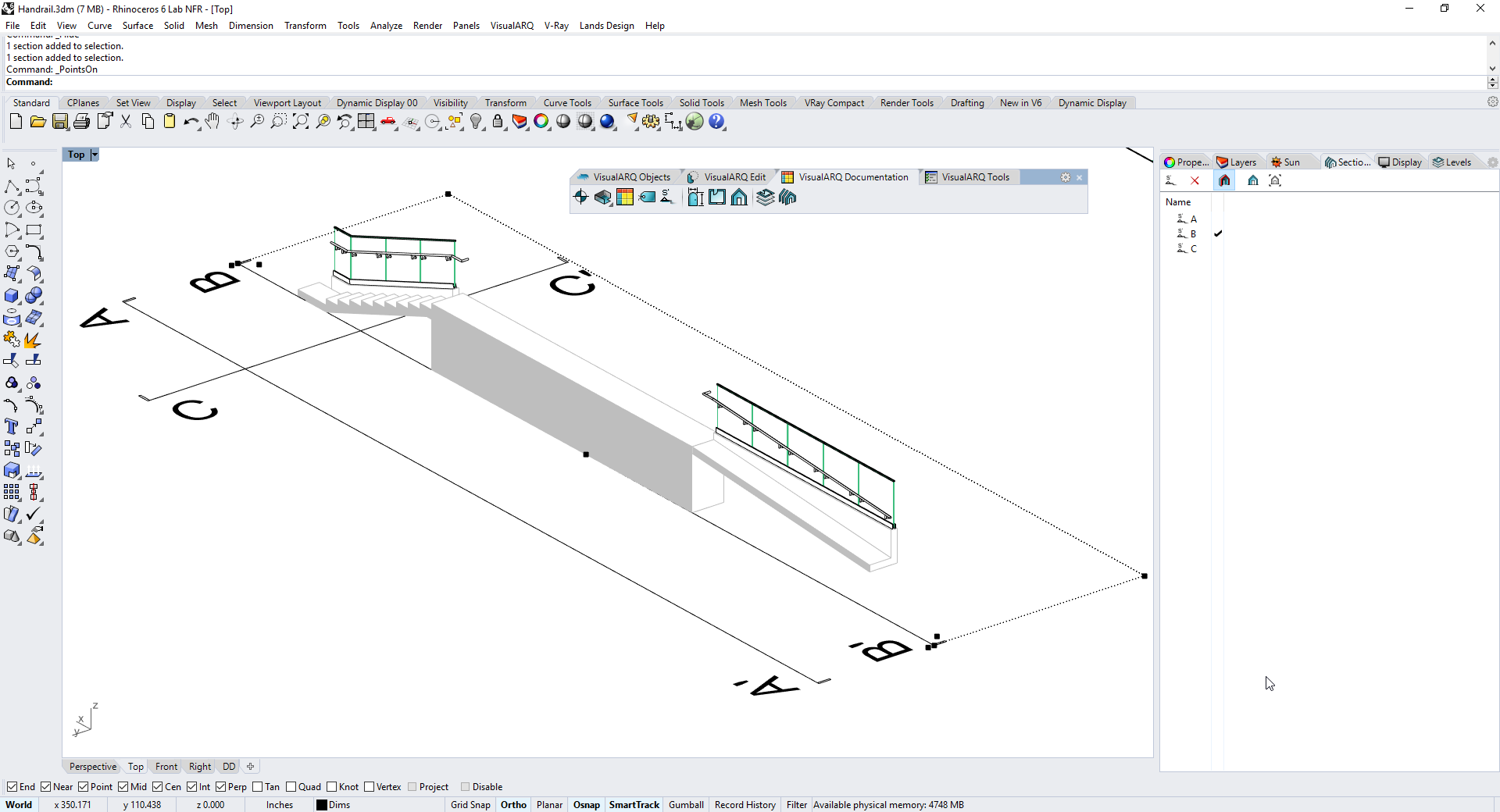Image resolution: width=1500 pixels, height=812 pixels.
Task: Click the Filter status bar button
Action: pyautogui.click(x=796, y=805)
